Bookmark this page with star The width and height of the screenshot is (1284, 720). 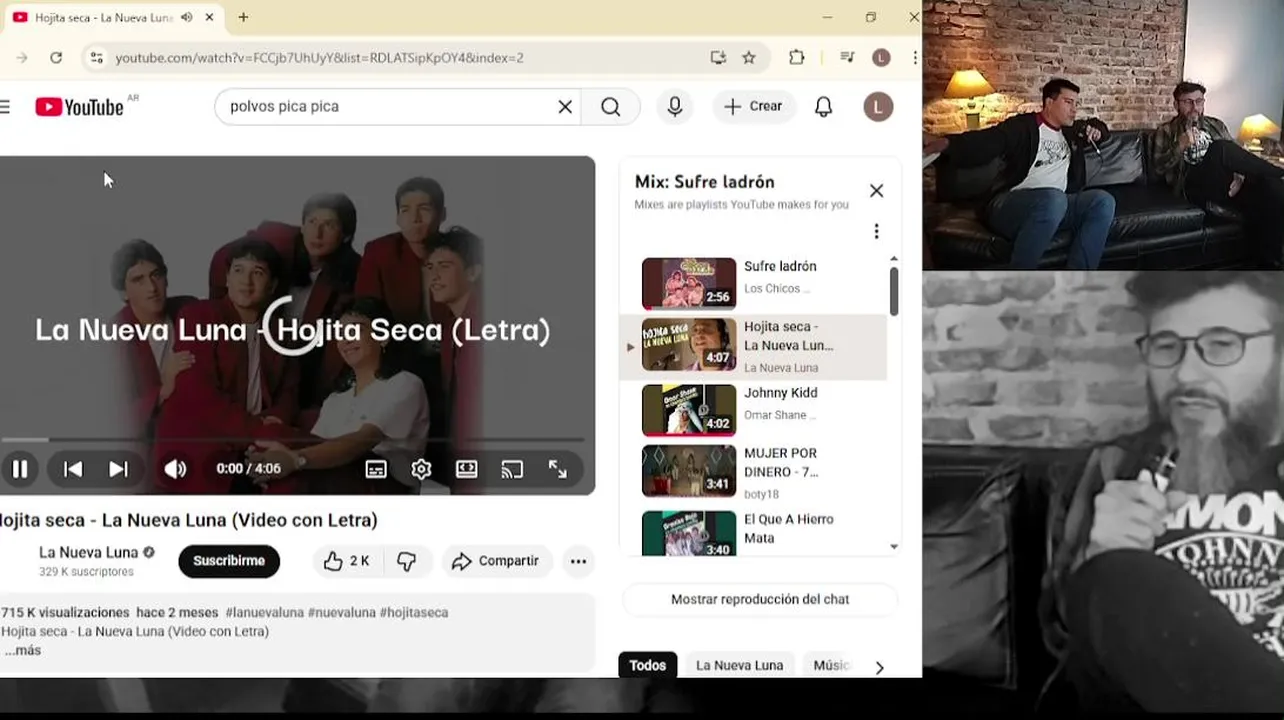tap(749, 58)
